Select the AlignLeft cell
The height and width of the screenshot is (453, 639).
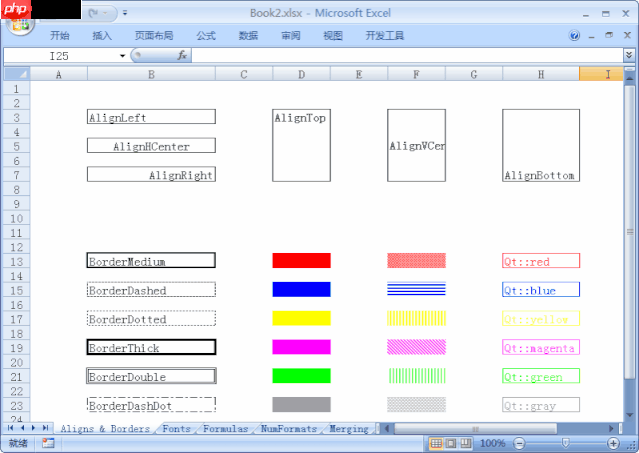pyautogui.click(x=151, y=117)
